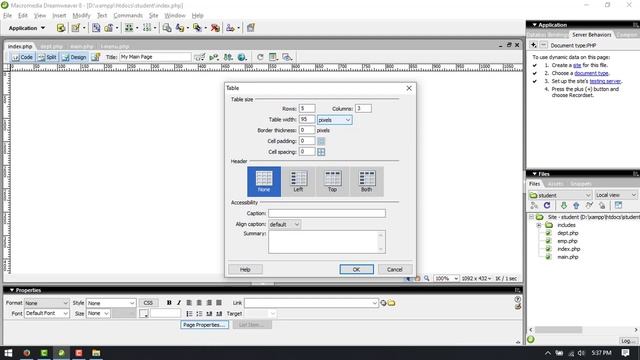
Task: Click Cancel in the Table dialog
Action: (x=395, y=269)
